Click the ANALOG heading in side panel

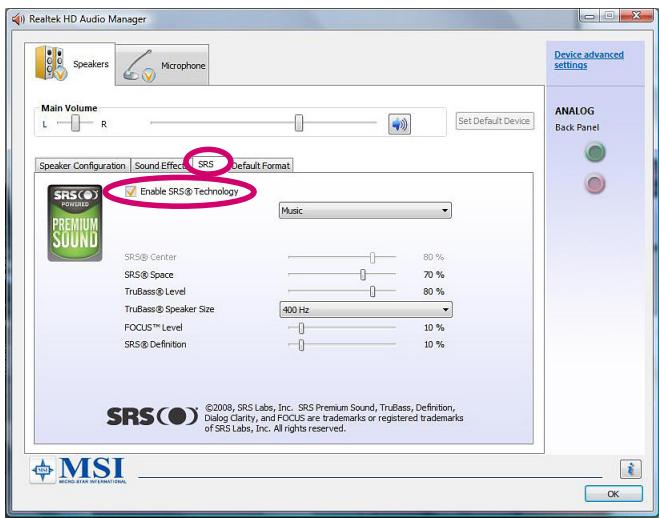[575, 111]
